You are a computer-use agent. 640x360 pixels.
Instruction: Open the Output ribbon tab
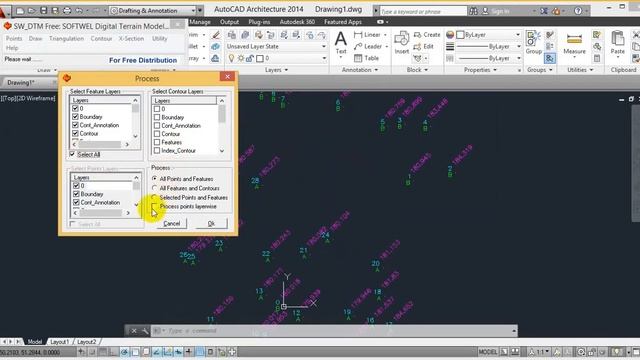pyautogui.click(x=229, y=22)
